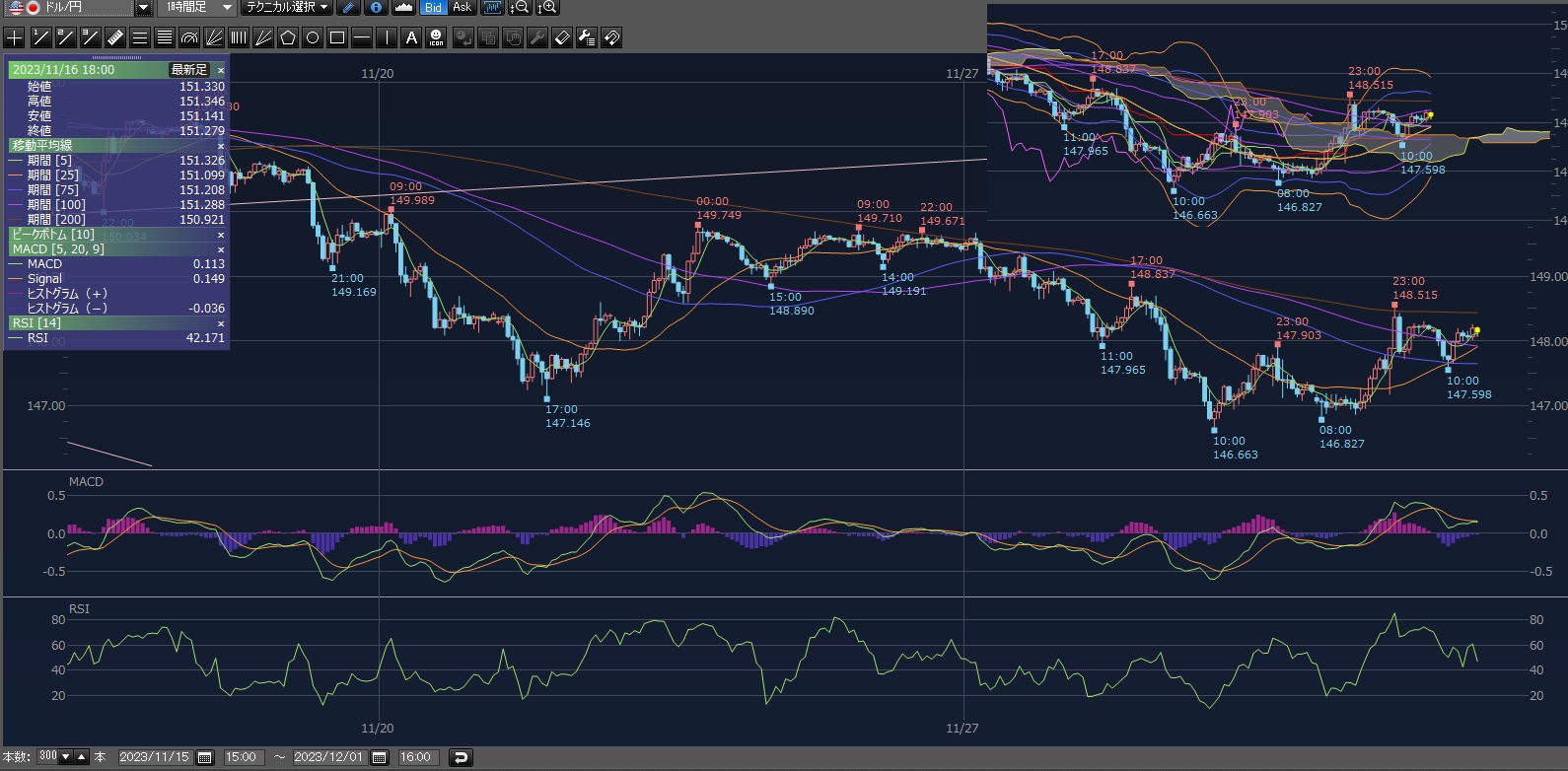This screenshot has width=1568, height=771.
Task: Select the eraser tool in drawing toolbar
Action: point(562,38)
